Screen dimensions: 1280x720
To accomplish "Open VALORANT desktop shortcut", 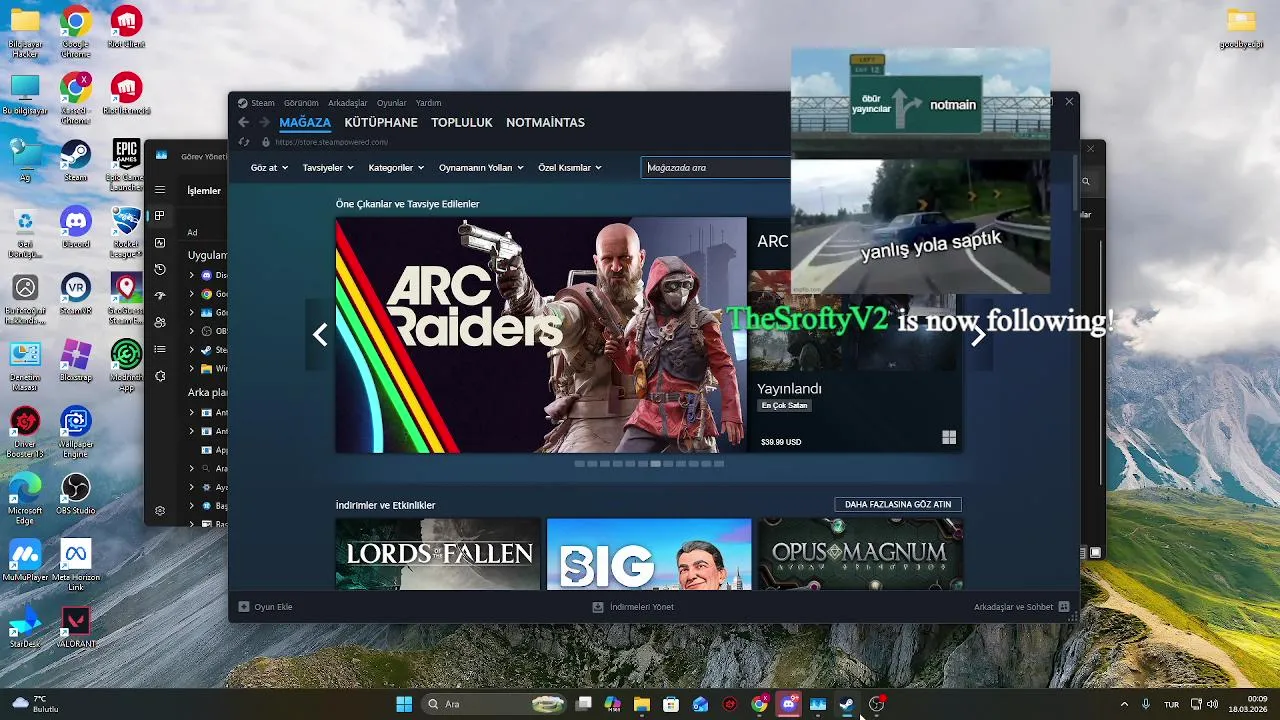I will (x=75, y=628).
